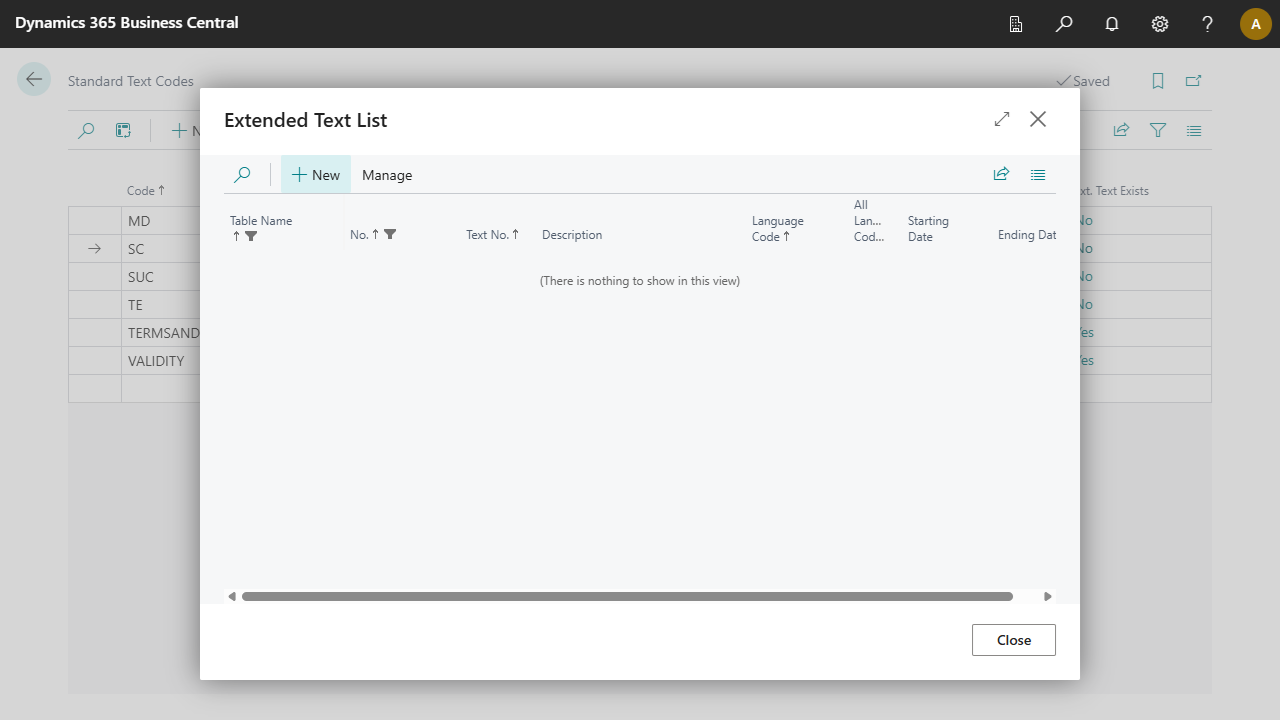Click the horizontal scrollbar right arrow
The image size is (1280, 720).
pyautogui.click(x=1048, y=597)
